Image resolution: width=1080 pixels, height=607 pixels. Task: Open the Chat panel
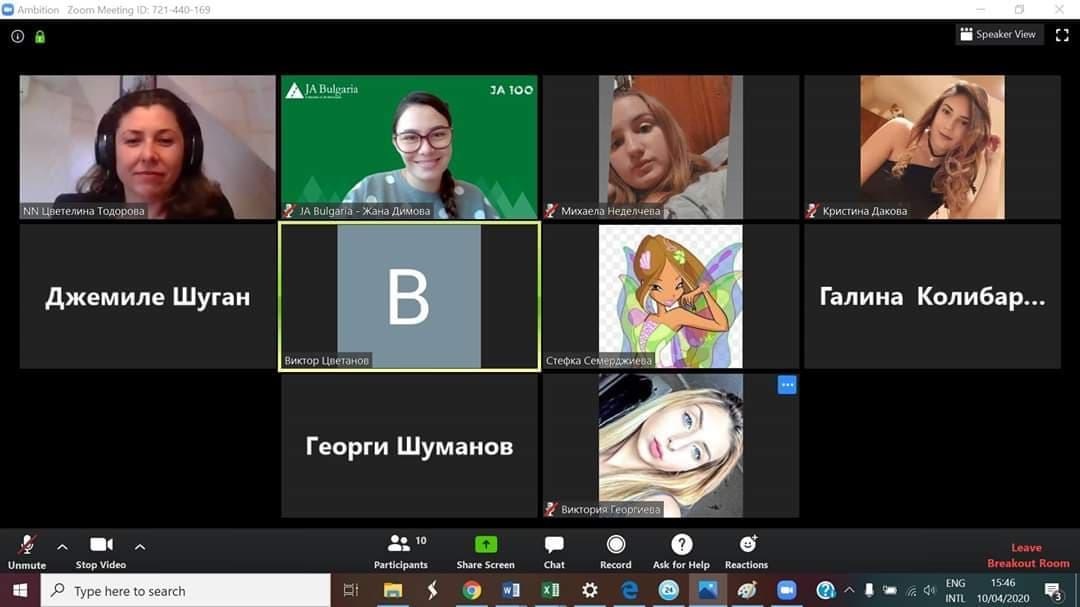[x=554, y=550]
